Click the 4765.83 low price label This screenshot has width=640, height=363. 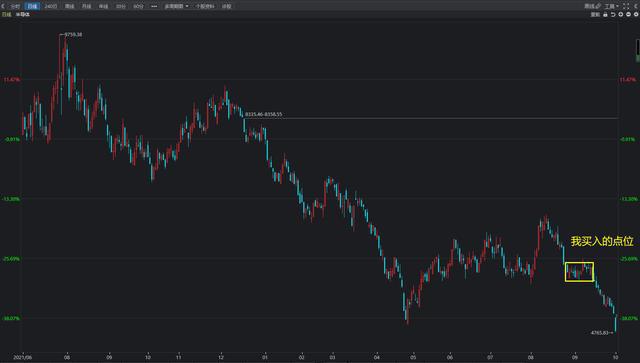click(x=599, y=333)
